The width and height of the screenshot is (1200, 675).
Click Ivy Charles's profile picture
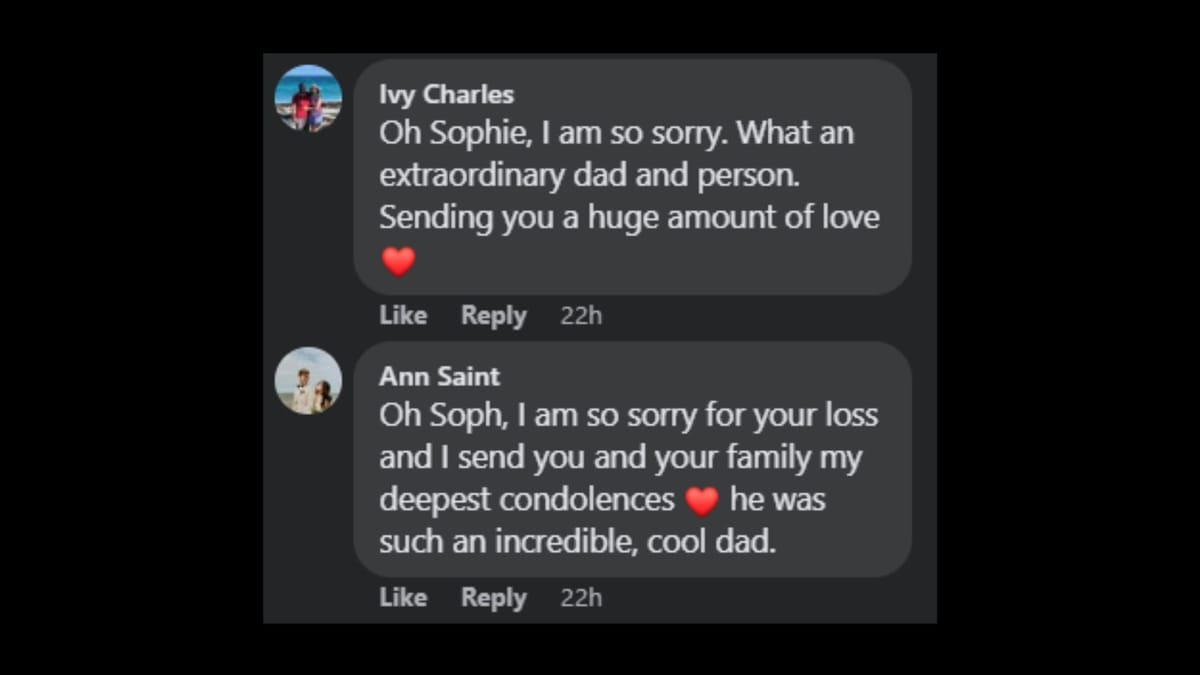point(309,98)
